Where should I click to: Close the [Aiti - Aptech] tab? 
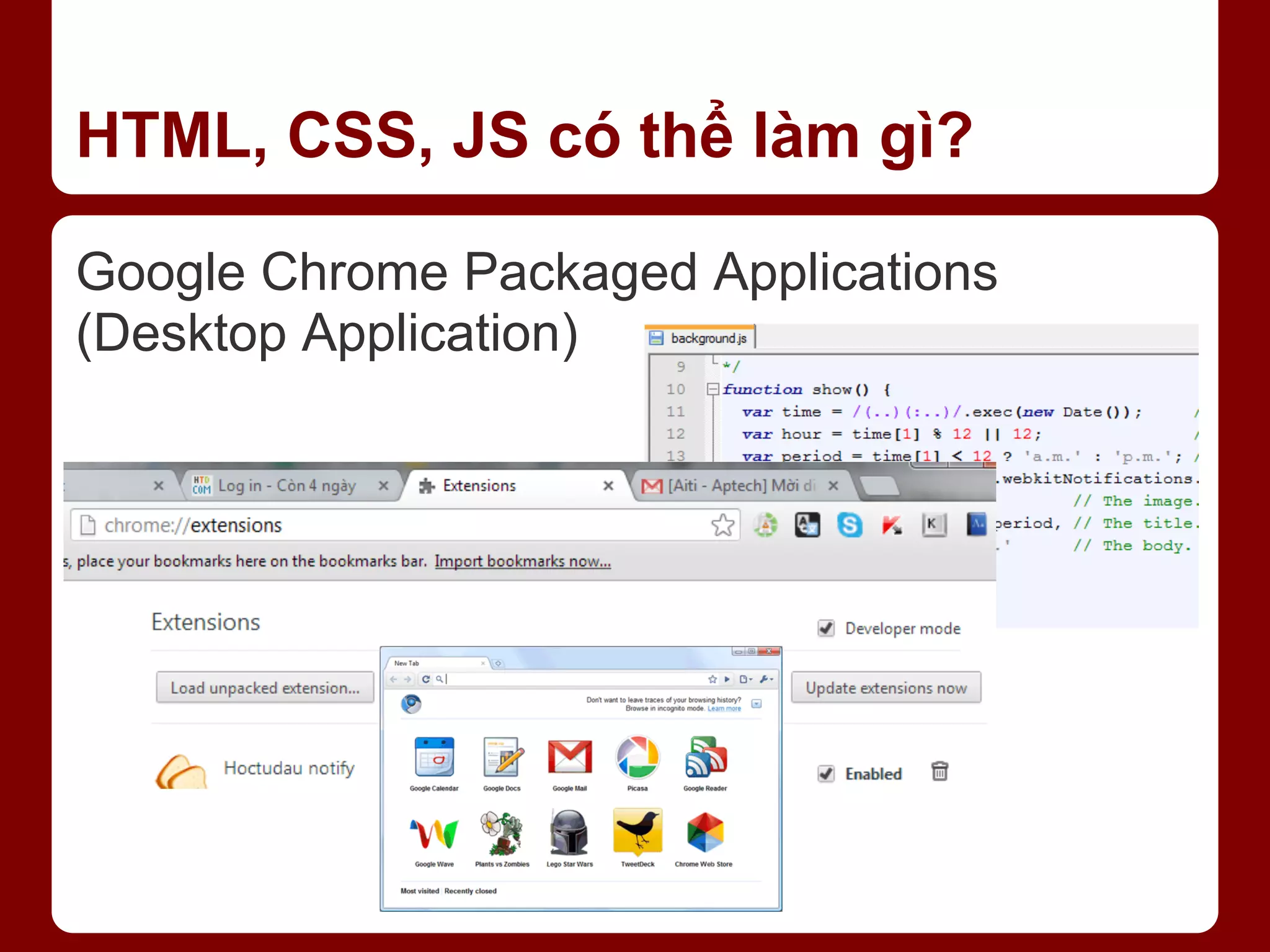point(833,486)
